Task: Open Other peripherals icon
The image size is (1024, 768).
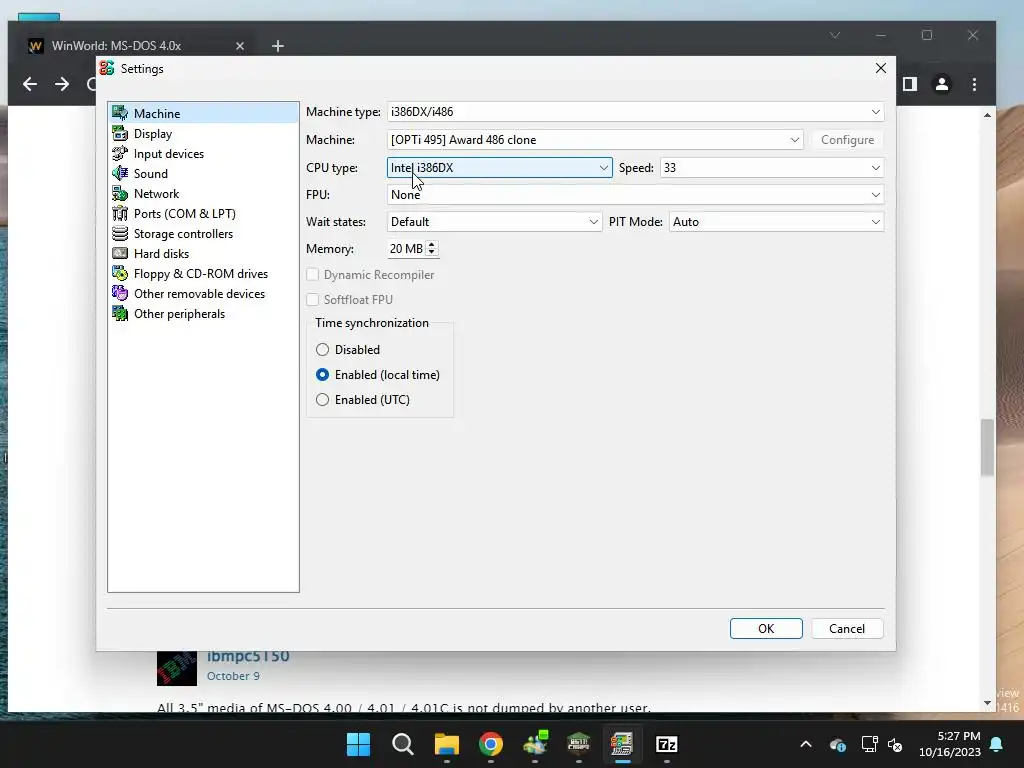Action: point(120,313)
